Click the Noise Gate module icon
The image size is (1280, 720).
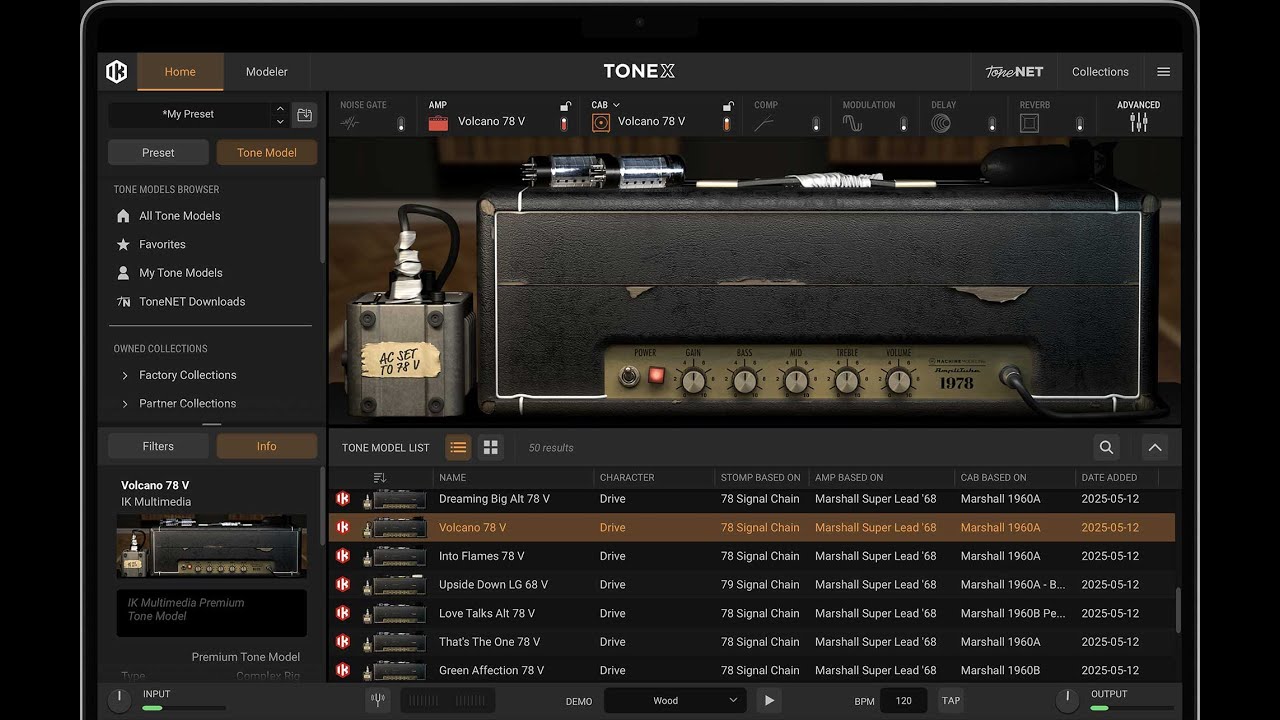349,123
